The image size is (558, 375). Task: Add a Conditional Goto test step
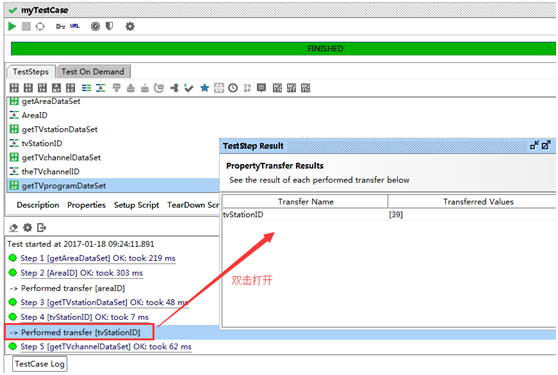pyautogui.click(x=174, y=88)
